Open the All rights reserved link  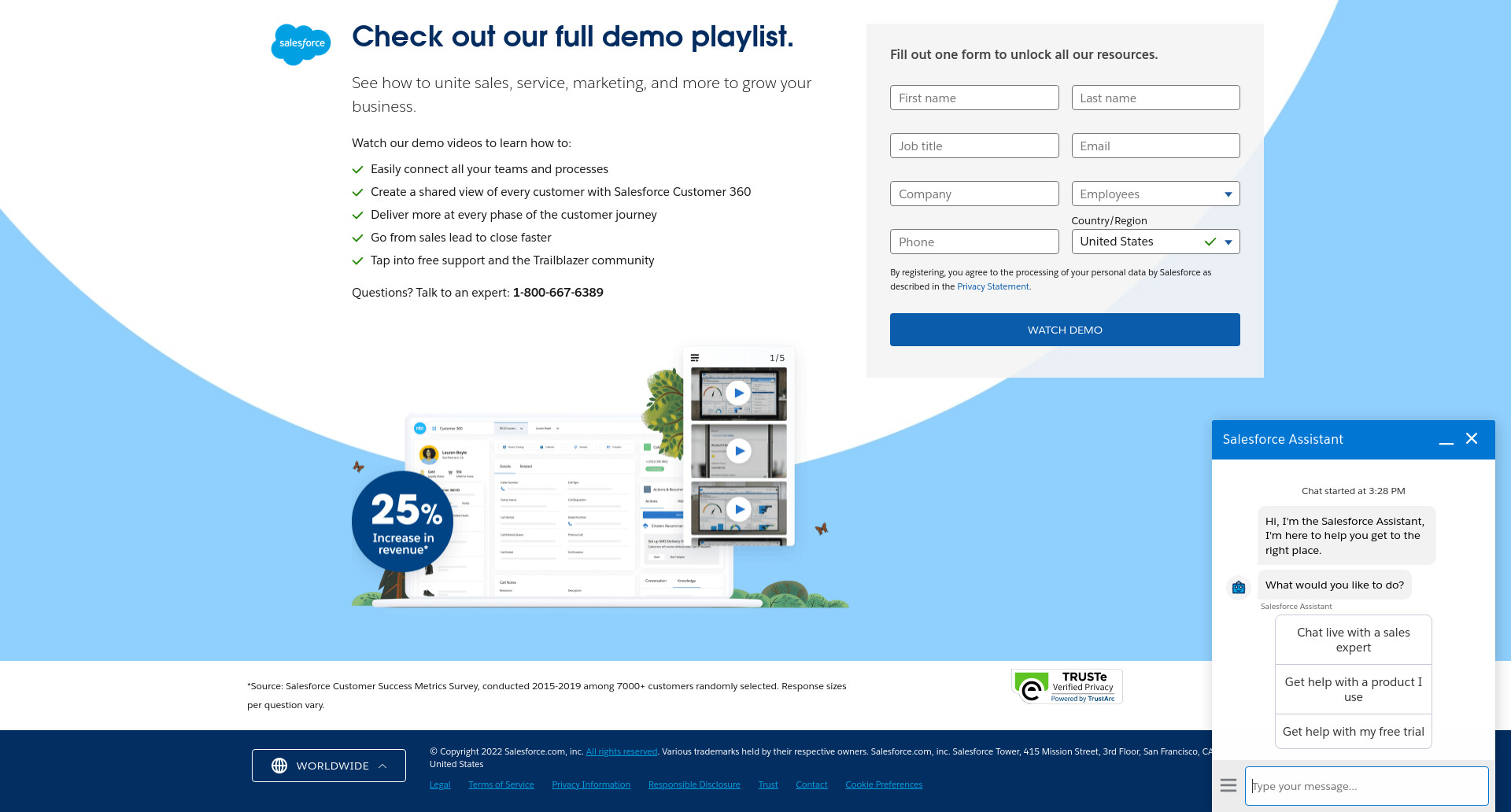coord(622,751)
